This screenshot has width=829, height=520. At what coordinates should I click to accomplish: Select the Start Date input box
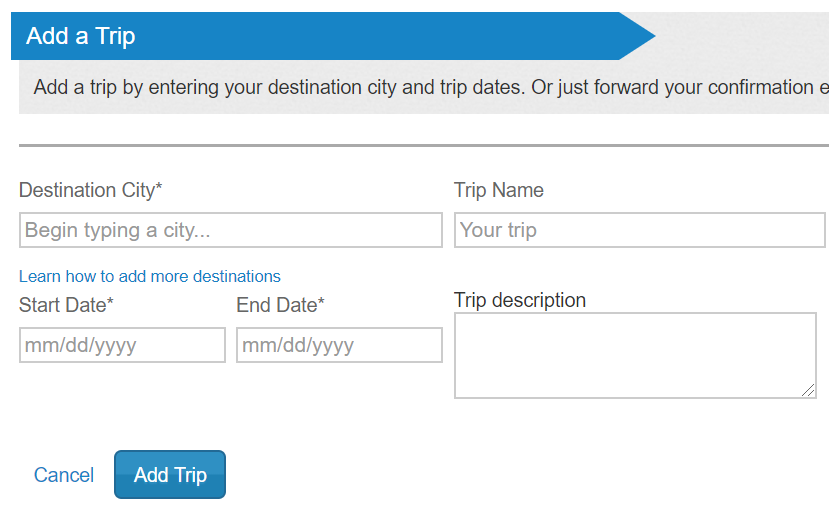pos(122,345)
